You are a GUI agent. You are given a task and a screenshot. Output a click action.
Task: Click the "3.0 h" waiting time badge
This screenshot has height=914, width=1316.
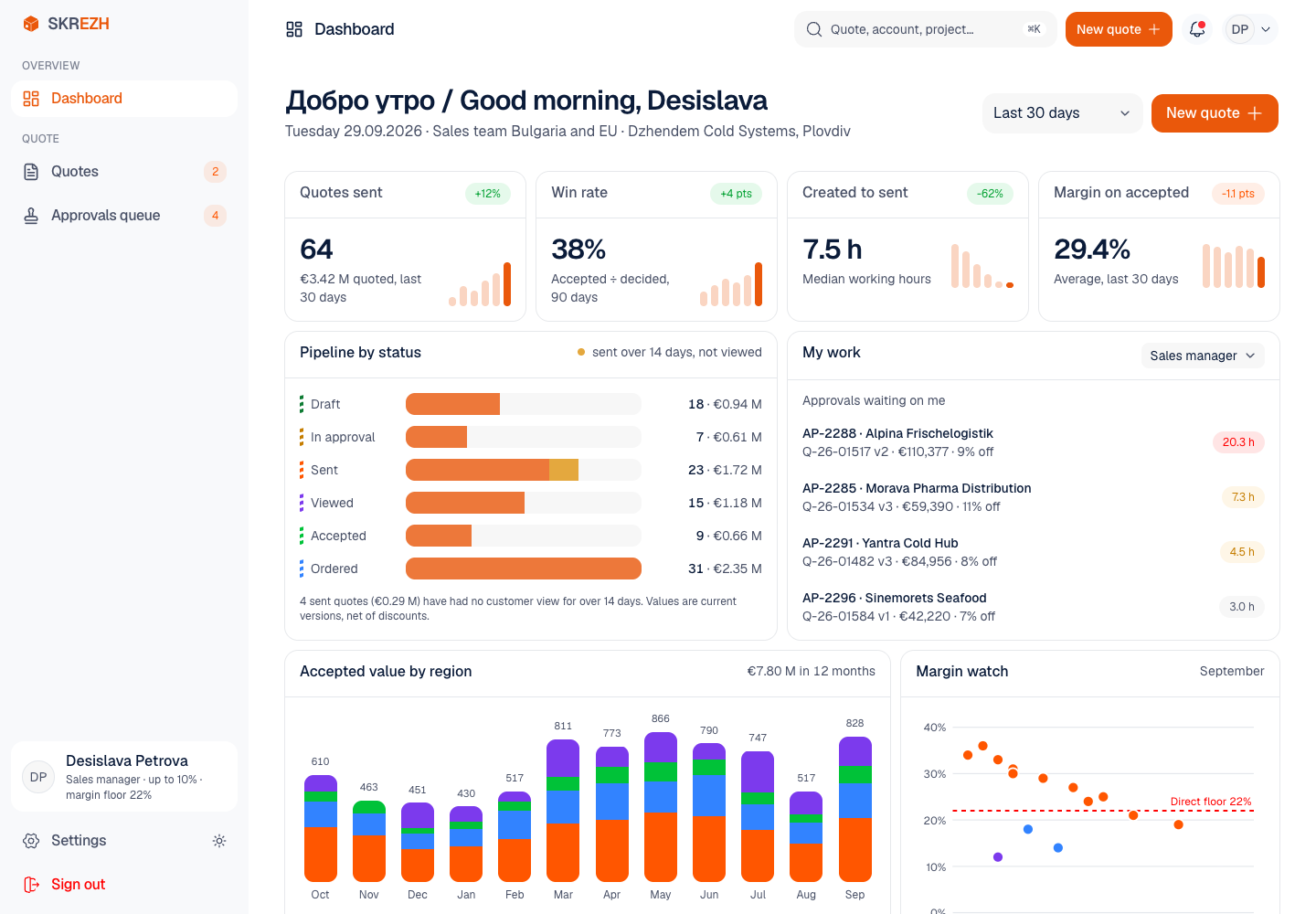click(1242, 607)
